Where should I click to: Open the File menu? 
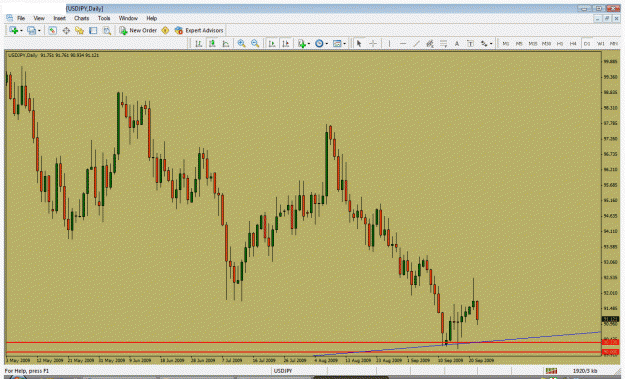coord(21,18)
